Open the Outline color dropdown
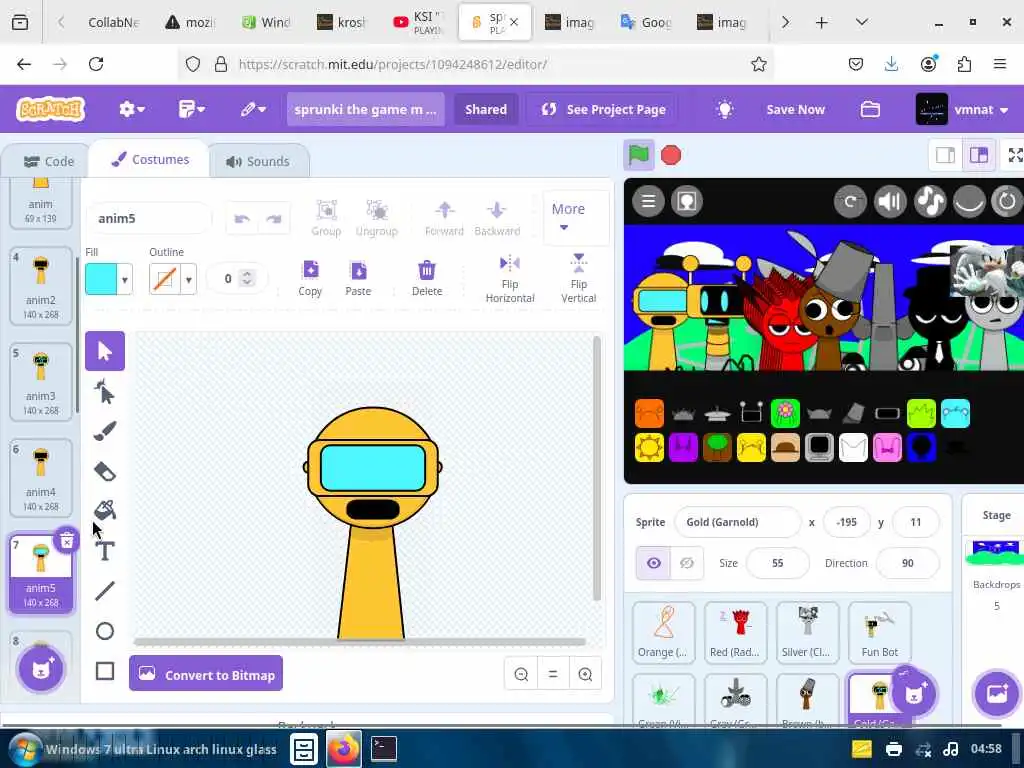 click(189, 280)
